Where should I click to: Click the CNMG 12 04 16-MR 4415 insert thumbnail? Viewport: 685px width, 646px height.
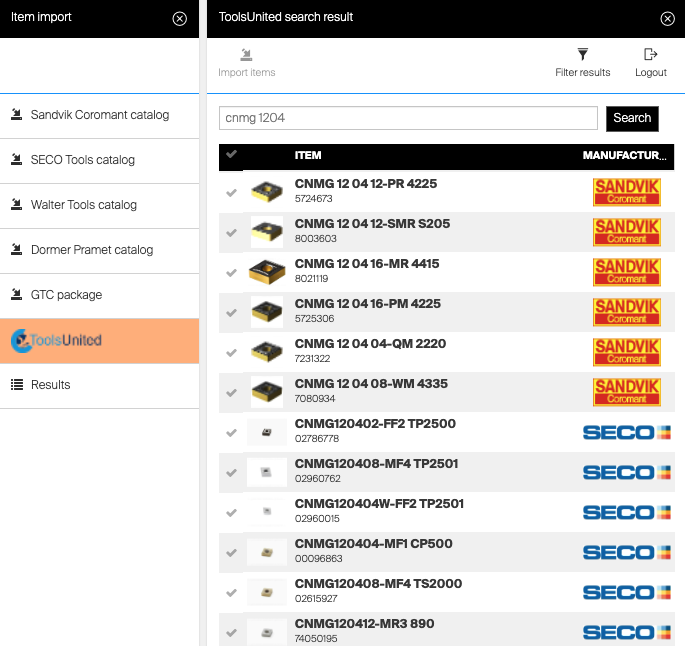[267, 271]
